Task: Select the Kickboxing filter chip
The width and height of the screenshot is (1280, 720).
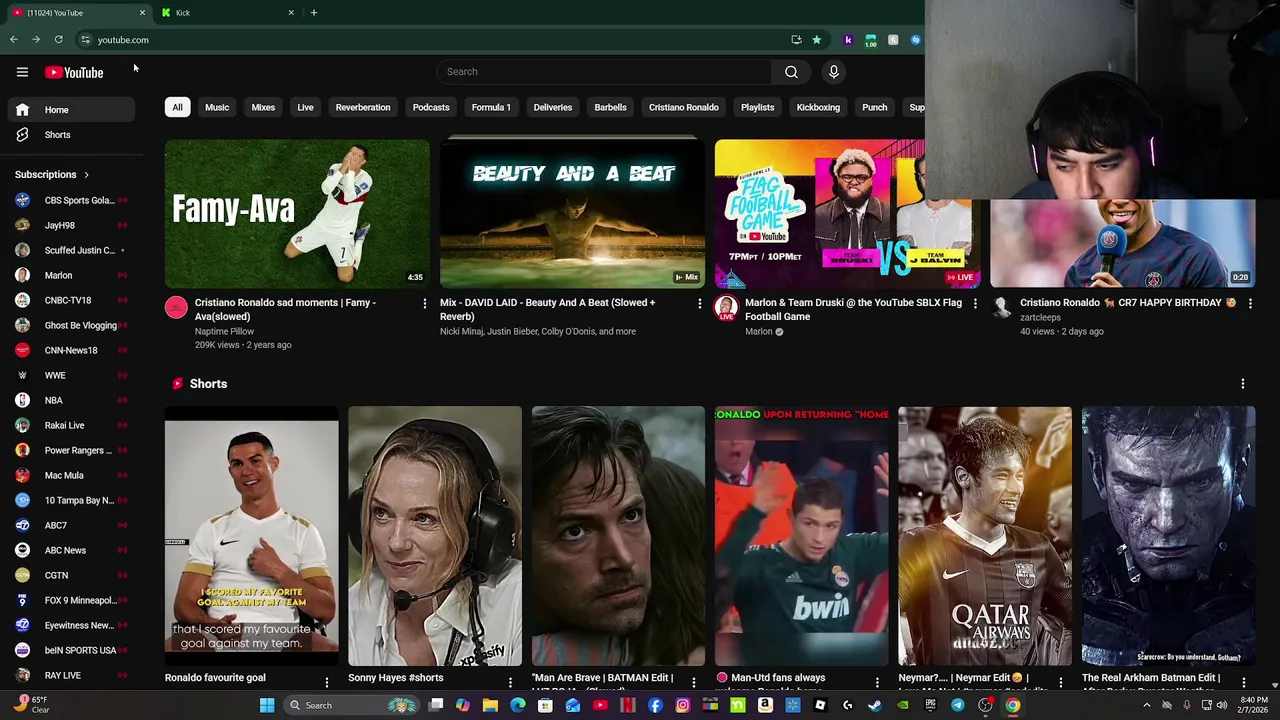Action: click(818, 107)
